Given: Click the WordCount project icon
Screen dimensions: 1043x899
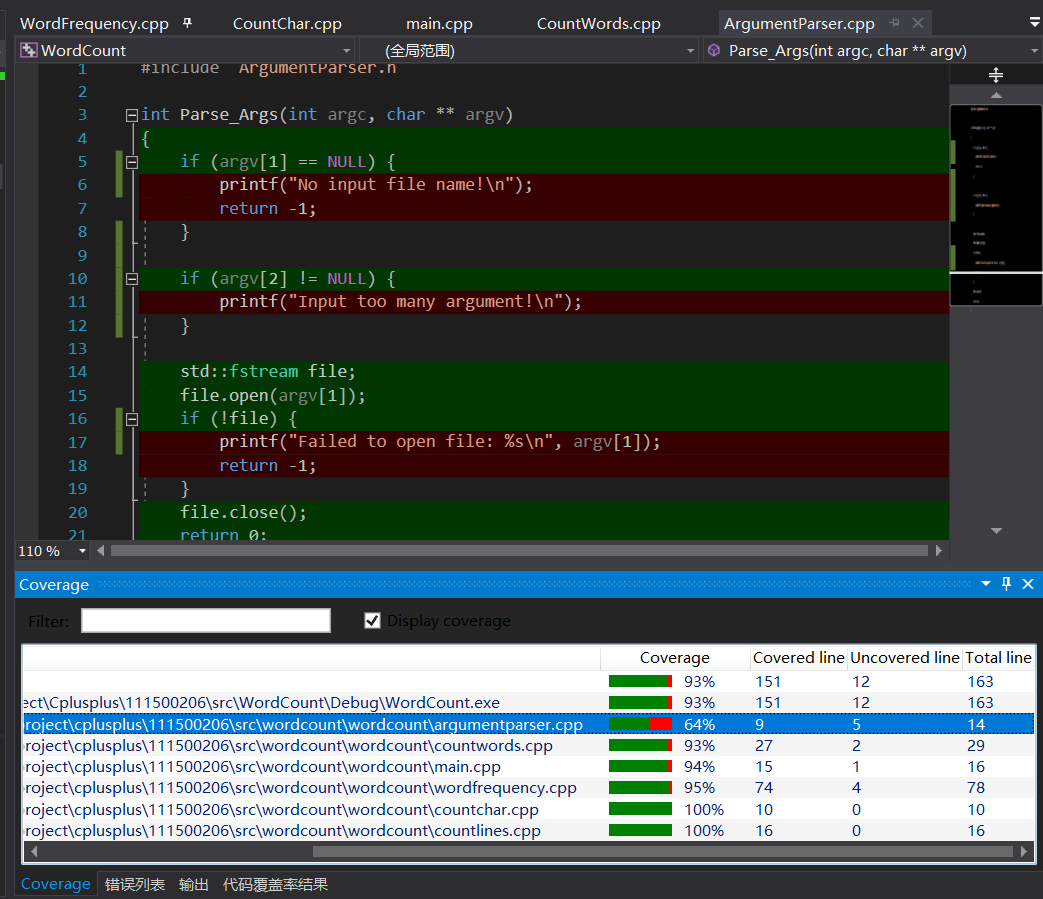Looking at the screenshot, I should [x=29, y=51].
